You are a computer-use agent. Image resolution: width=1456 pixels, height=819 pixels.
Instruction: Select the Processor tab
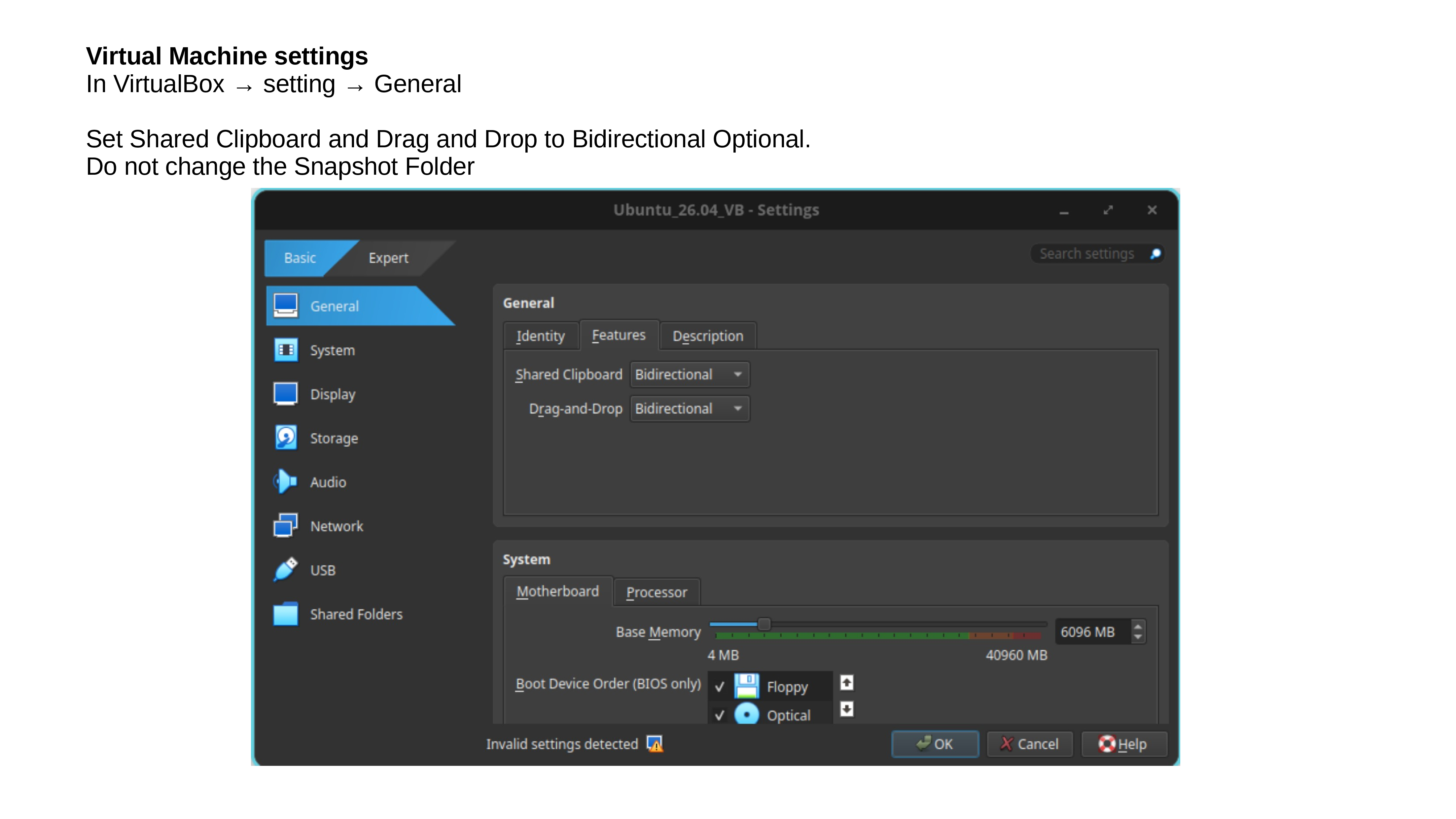click(x=657, y=592)
